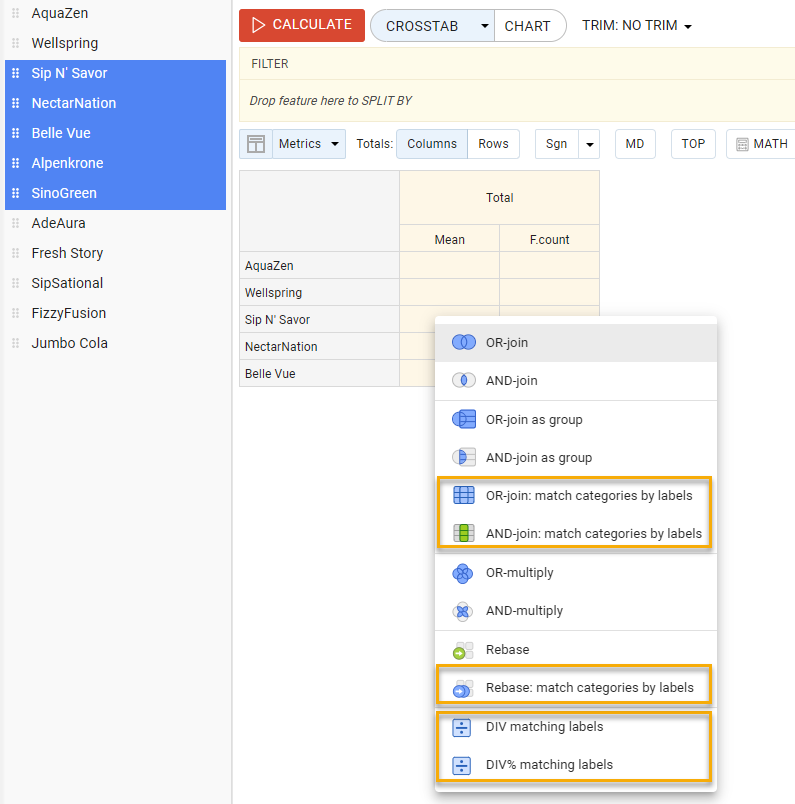The width and height of the screenshot is (795, 804).
Task: Click the drag handle next to AquaZen
Action: (x=15, y=14)
